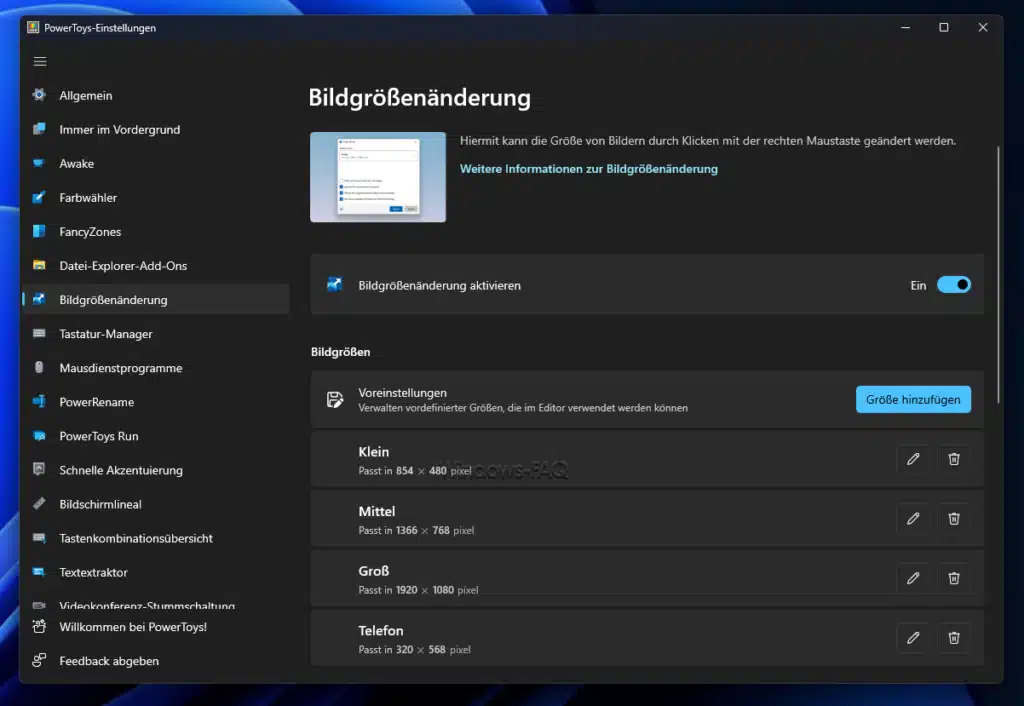Viewport: 1024px width, 706px height.
Task: Select Awake in the sidebar
Action: click(x=156, y=163)
